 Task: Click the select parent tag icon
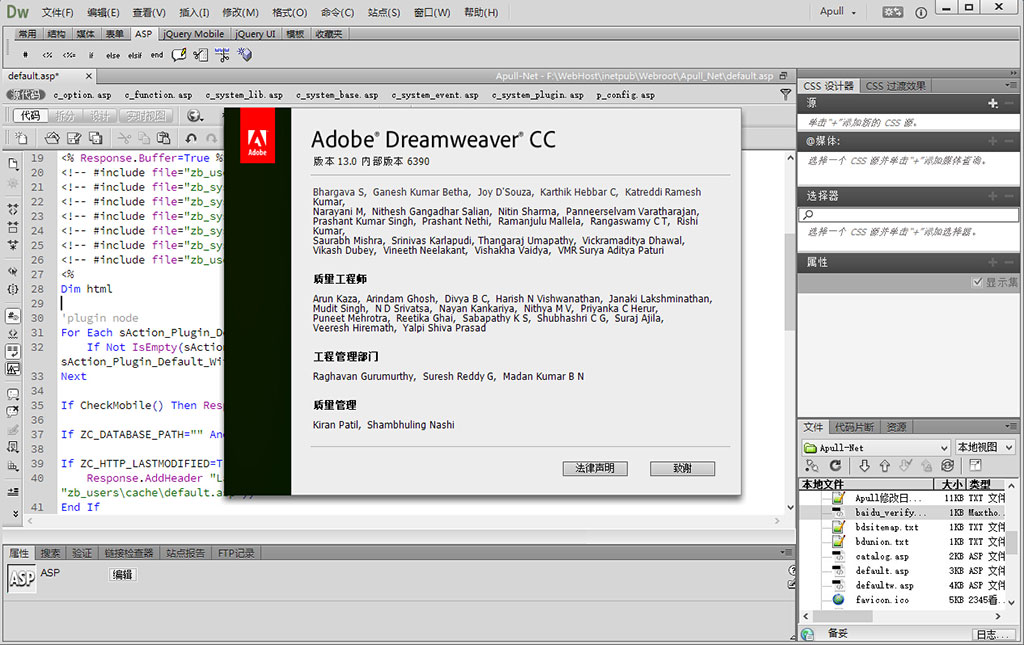pyautogui.click(x=13, y=271)
